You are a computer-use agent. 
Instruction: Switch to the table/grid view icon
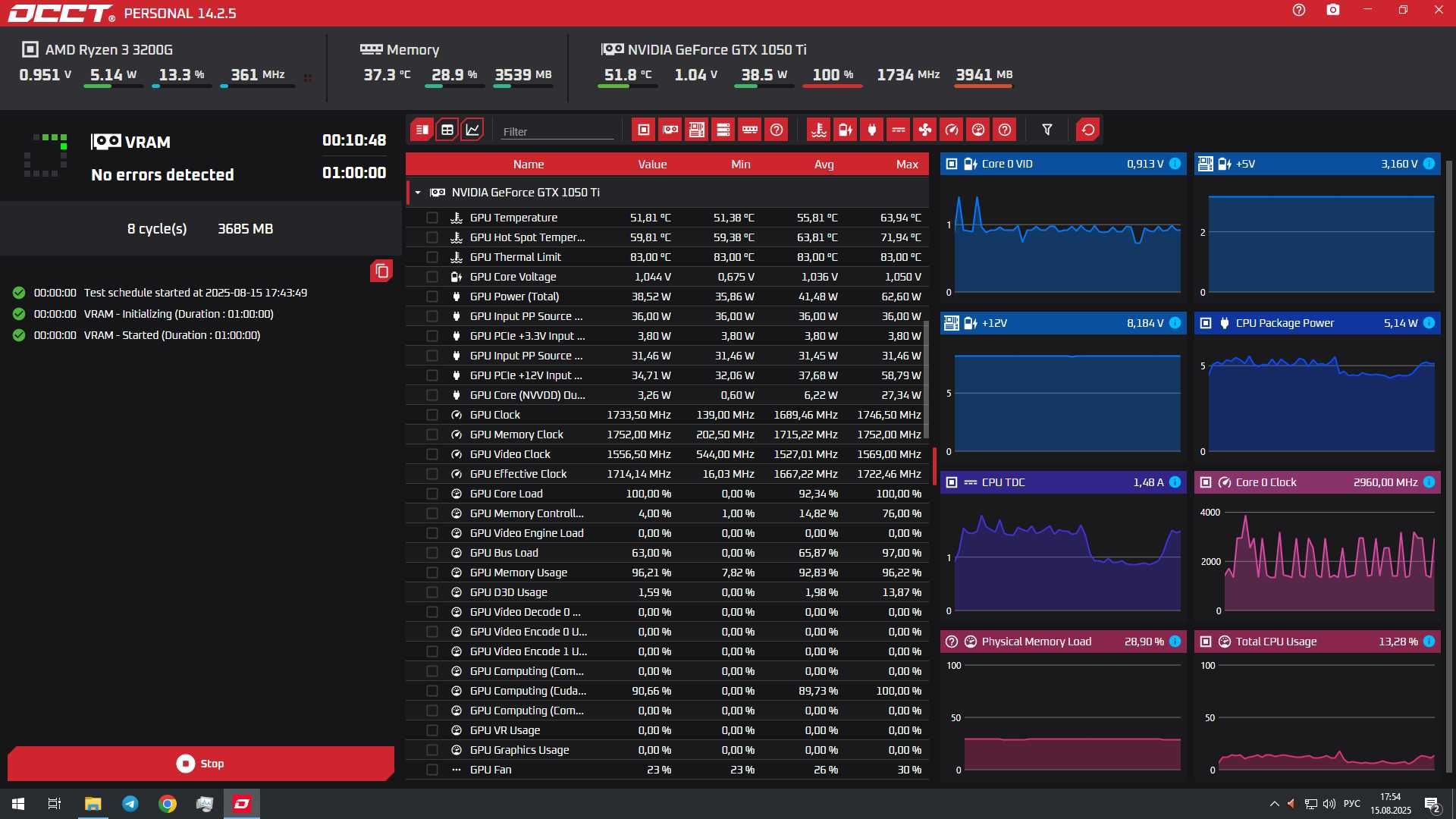[x=447, y=130]
